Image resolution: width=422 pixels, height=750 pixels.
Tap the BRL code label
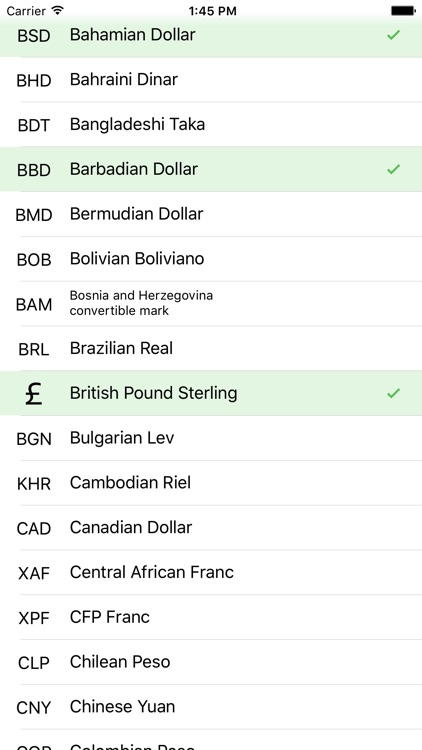coord(34,349)
